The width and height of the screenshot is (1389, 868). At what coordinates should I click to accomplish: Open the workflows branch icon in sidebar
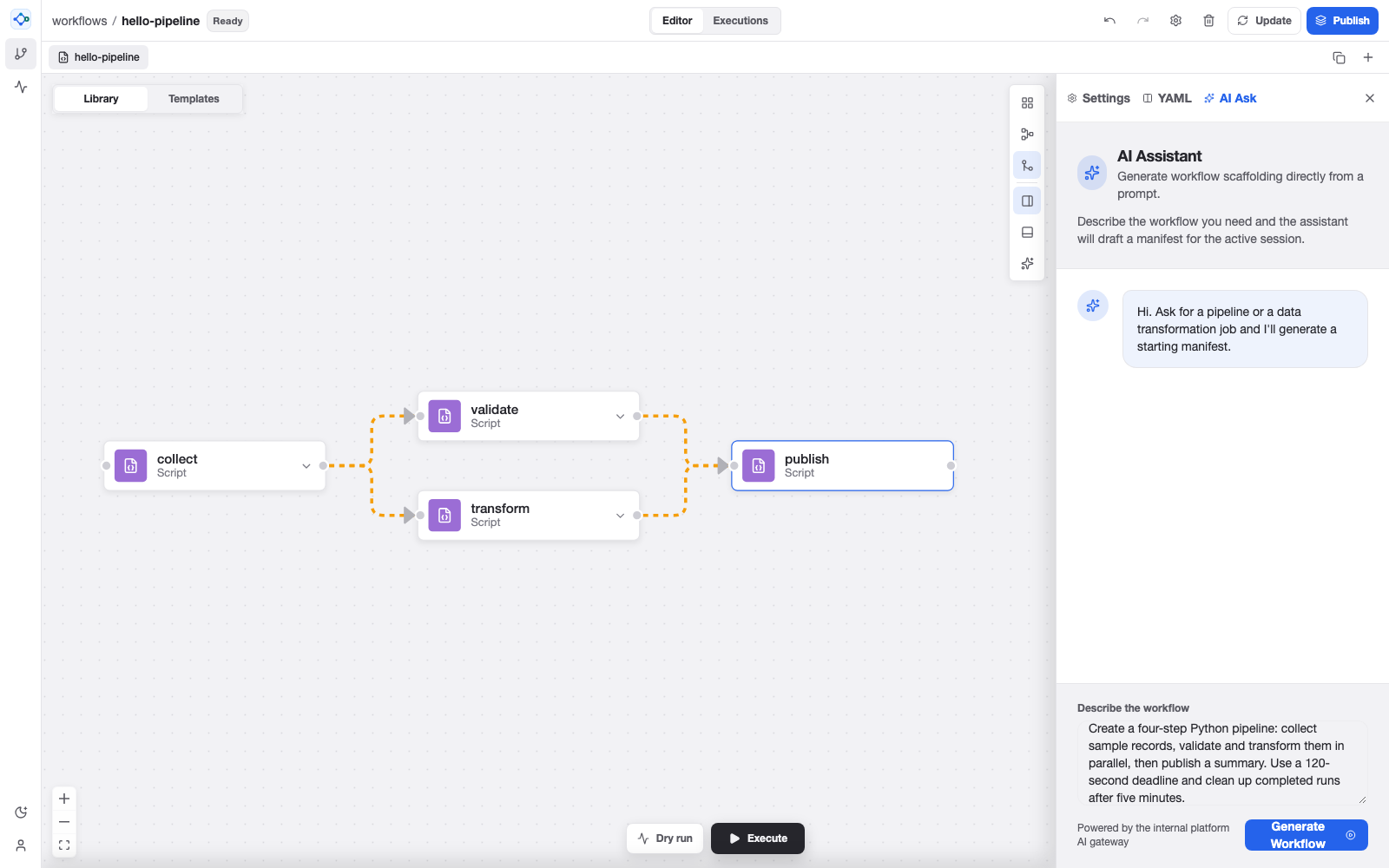[21, 54]
